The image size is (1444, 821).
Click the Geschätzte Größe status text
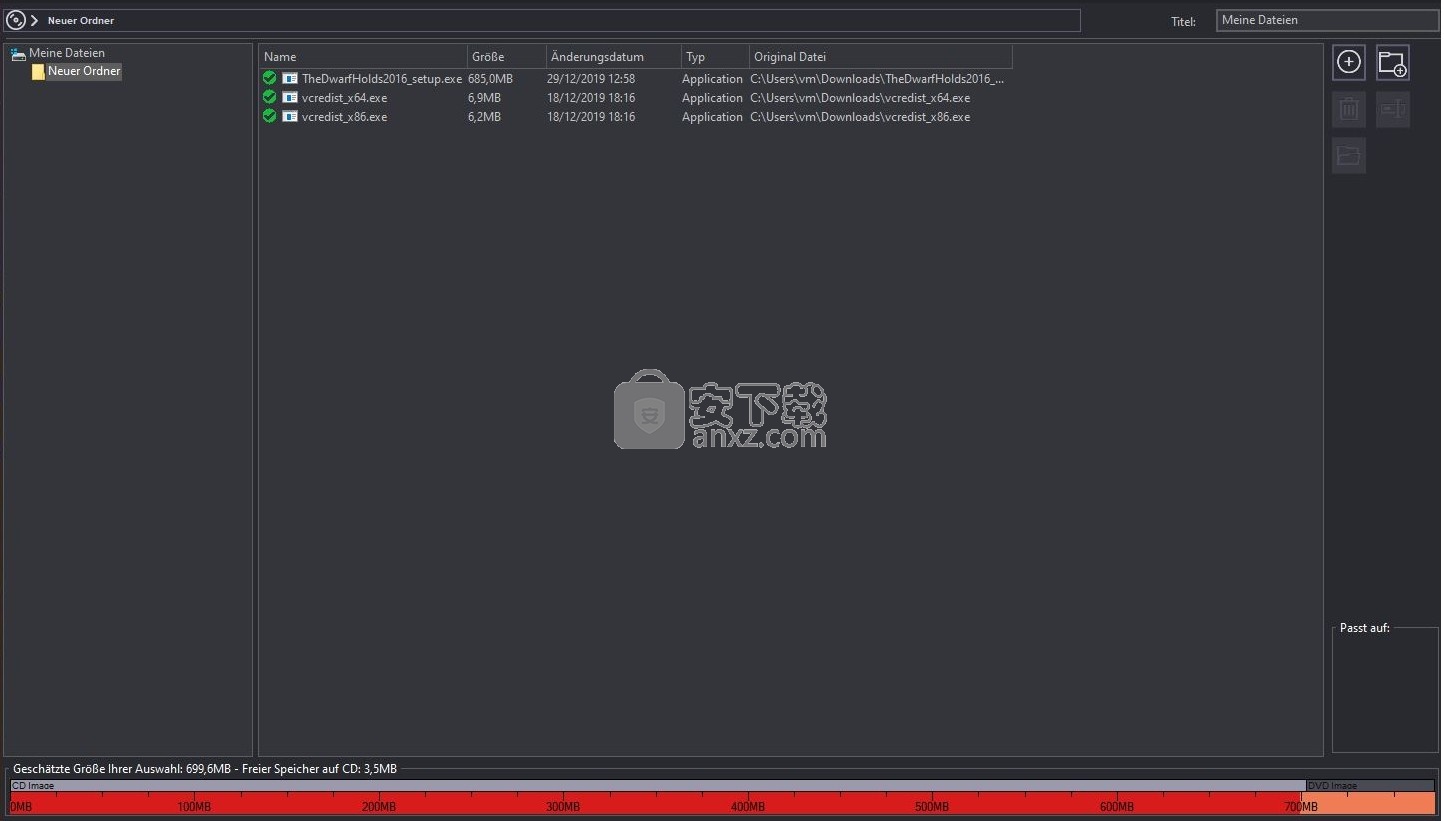point(205,769)
